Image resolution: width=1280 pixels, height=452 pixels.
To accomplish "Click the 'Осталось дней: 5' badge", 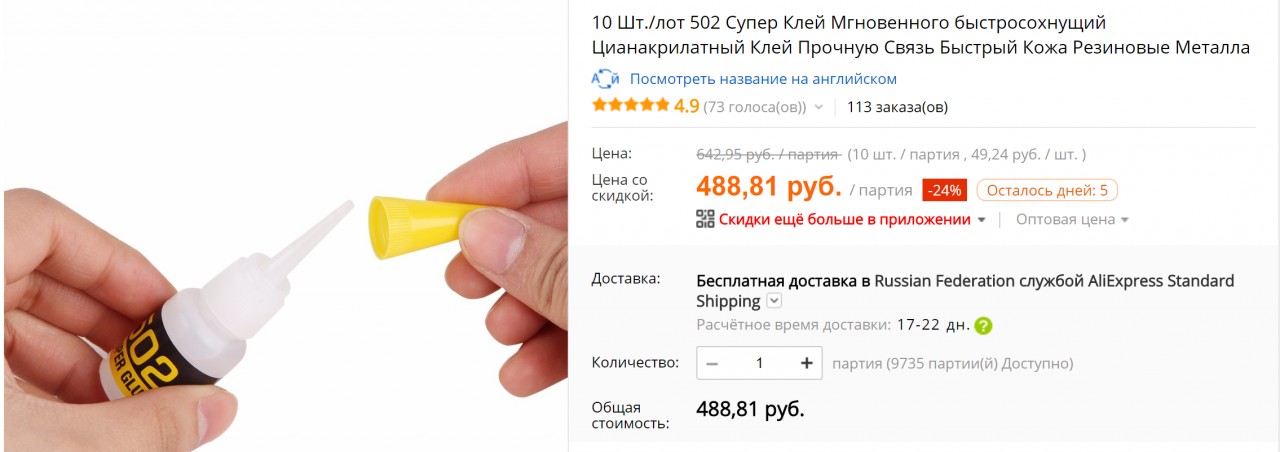I will (1047, 190).
